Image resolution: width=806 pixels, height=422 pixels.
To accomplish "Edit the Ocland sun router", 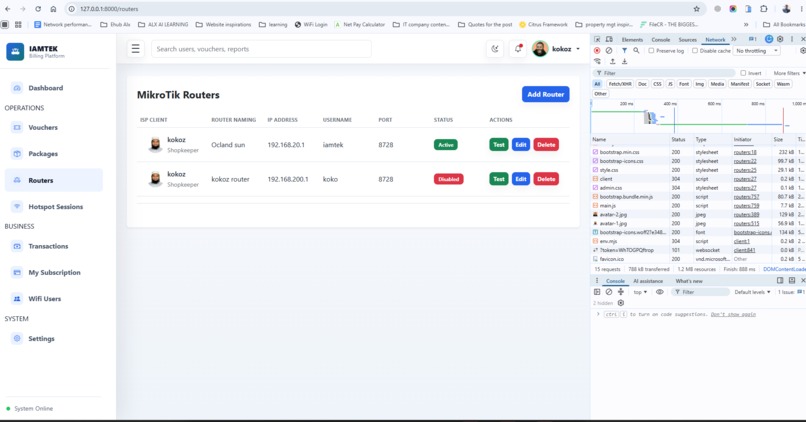I will tap(521, 145).
